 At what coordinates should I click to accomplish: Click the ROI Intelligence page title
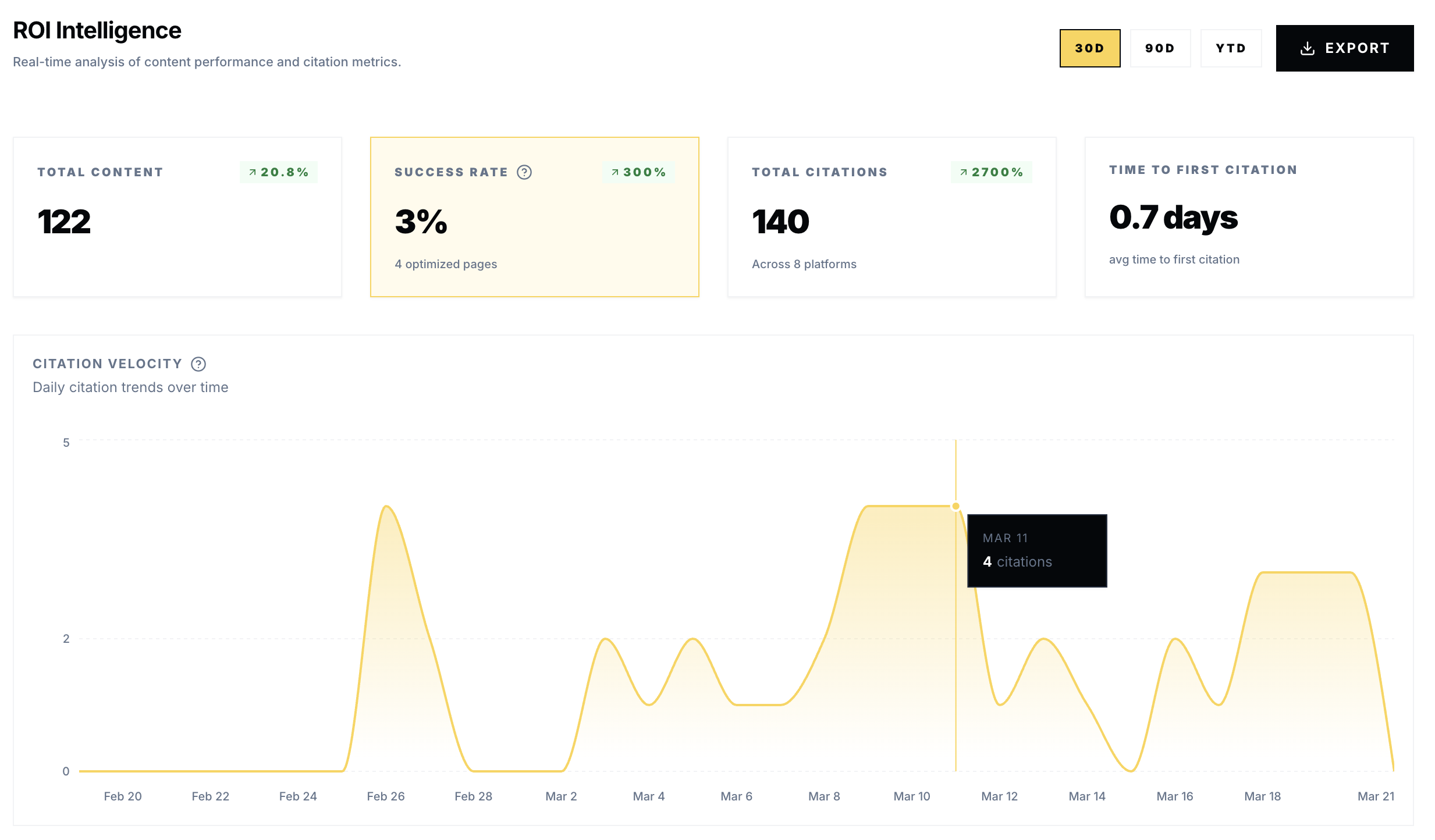click(97, 30)
